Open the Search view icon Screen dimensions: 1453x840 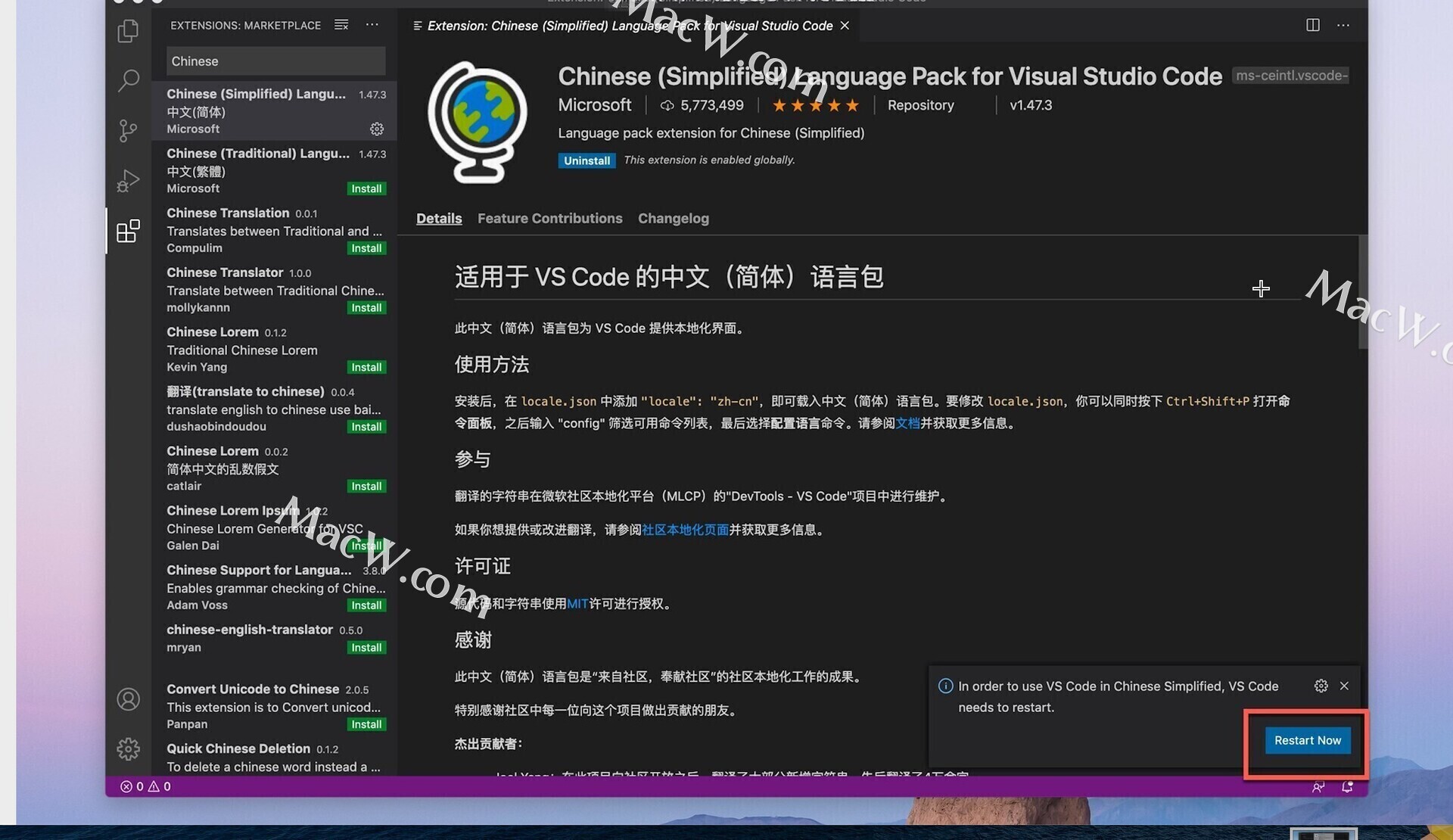click(128, 80)
